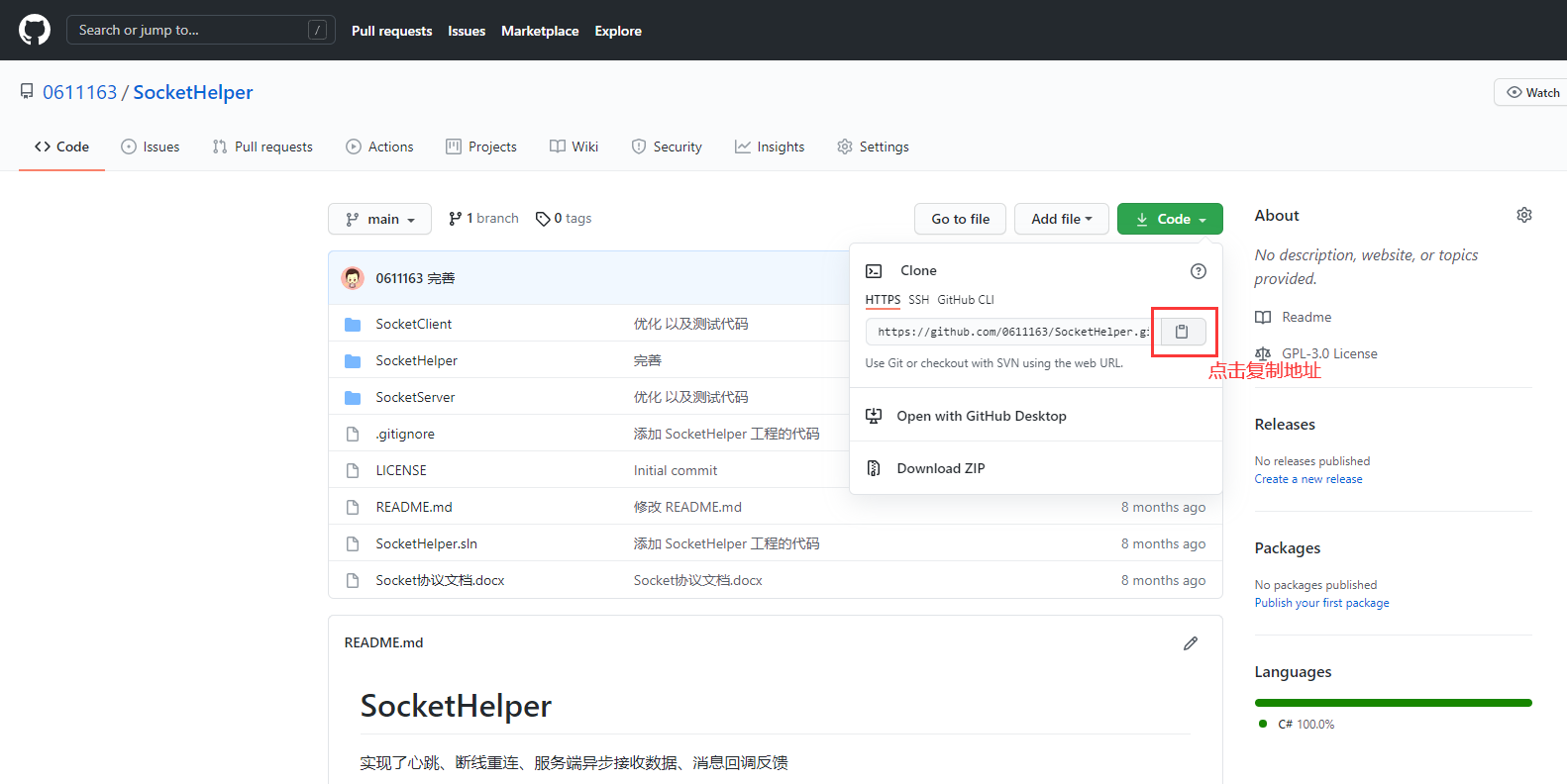Expand the Add file dropdown
Viewport: 1567px width, 784px height.
tap(1061, 219)
